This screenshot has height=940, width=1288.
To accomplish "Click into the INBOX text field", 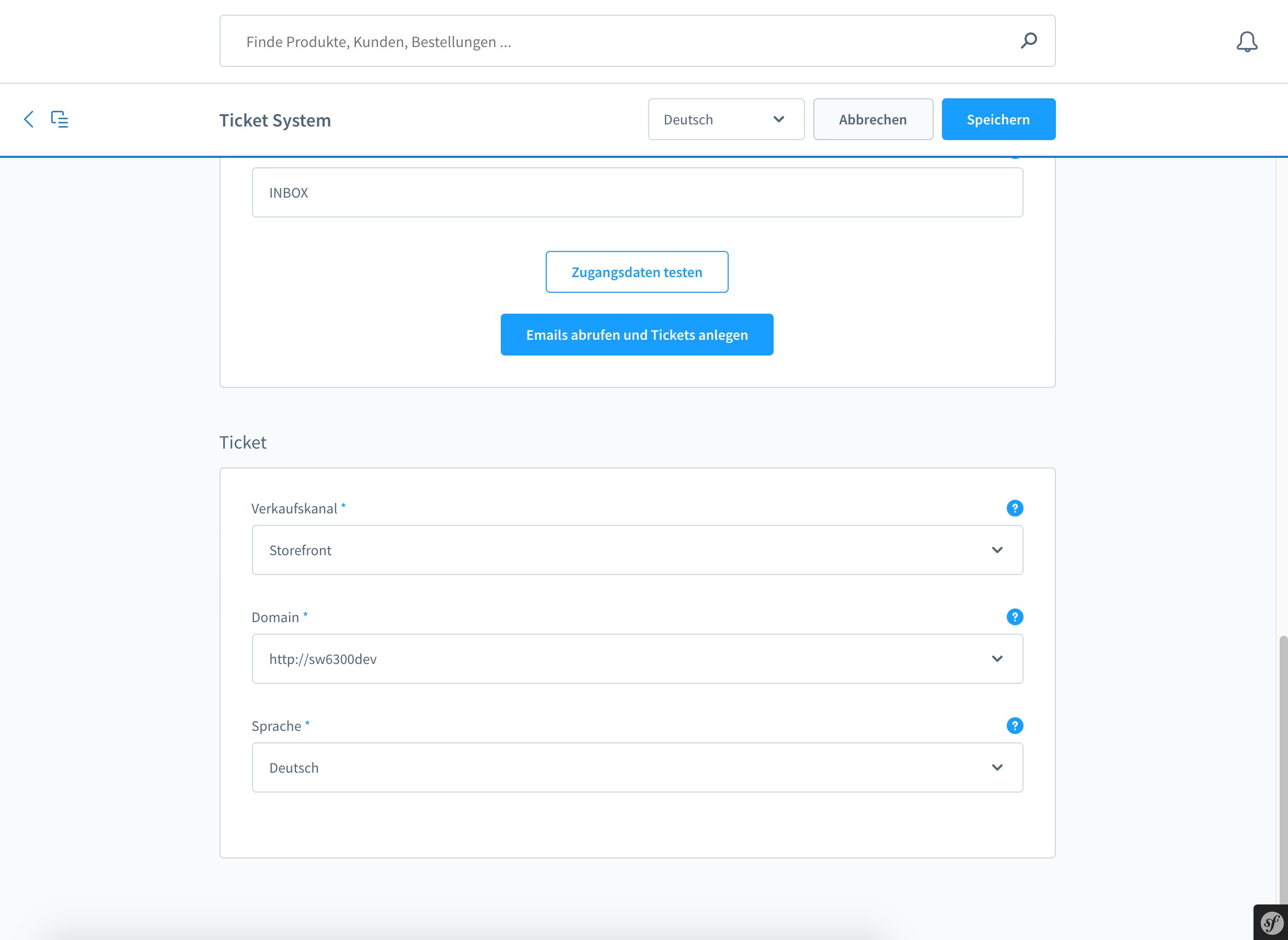I will click(637, 192).
